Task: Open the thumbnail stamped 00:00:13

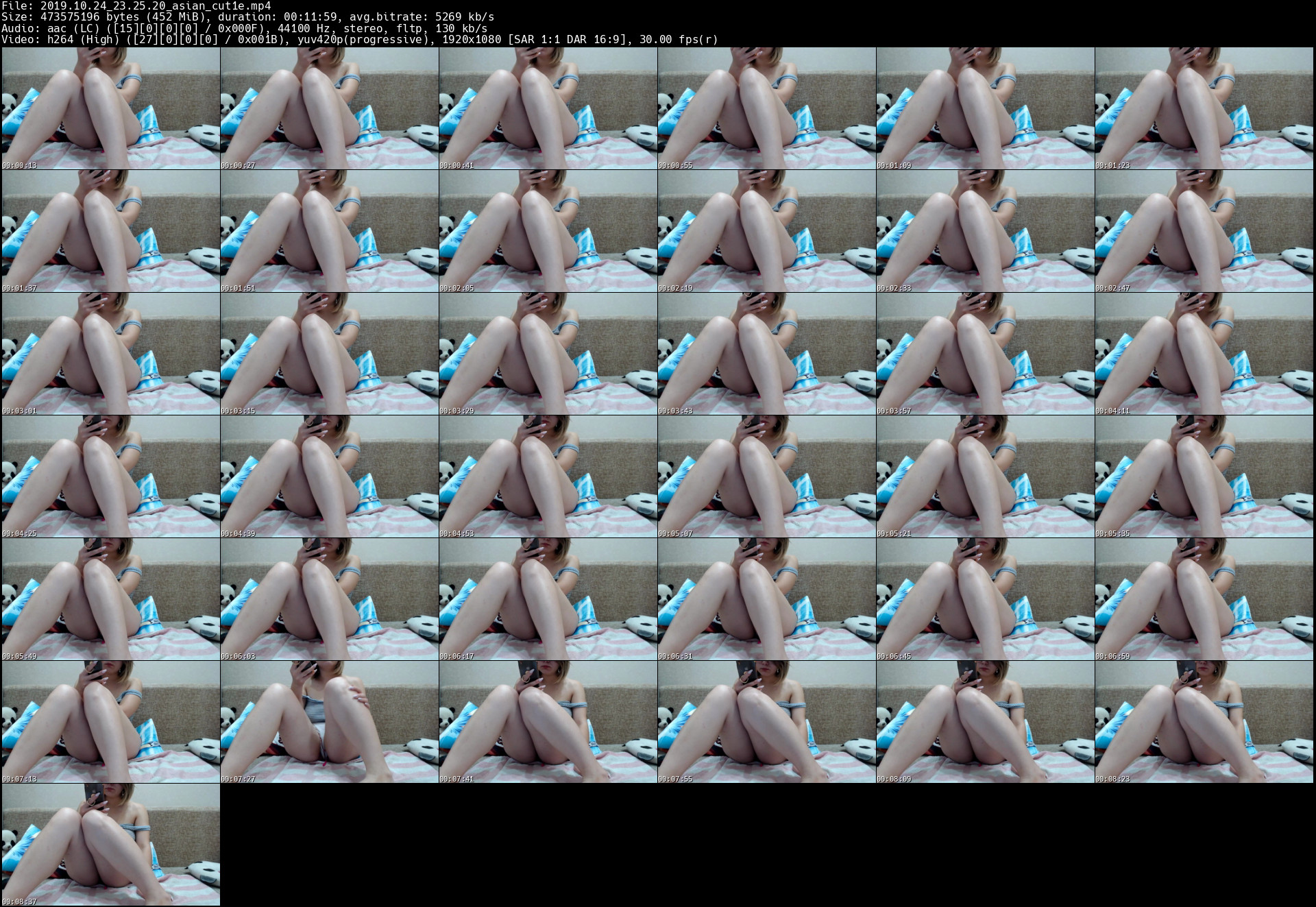Action: [110, 108]
